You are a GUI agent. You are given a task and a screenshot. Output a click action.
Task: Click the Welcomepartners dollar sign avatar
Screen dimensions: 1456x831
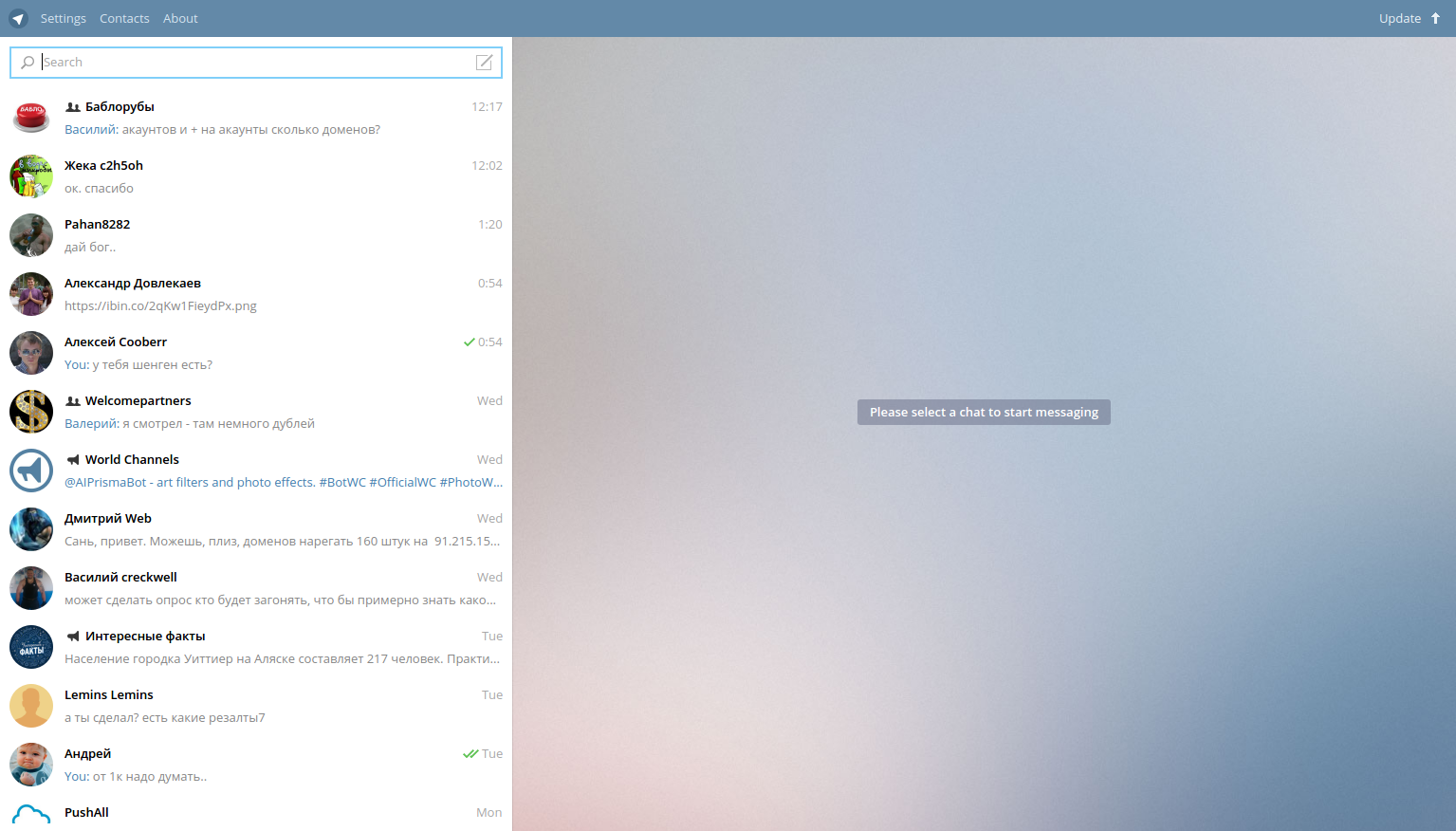(31, 412)
